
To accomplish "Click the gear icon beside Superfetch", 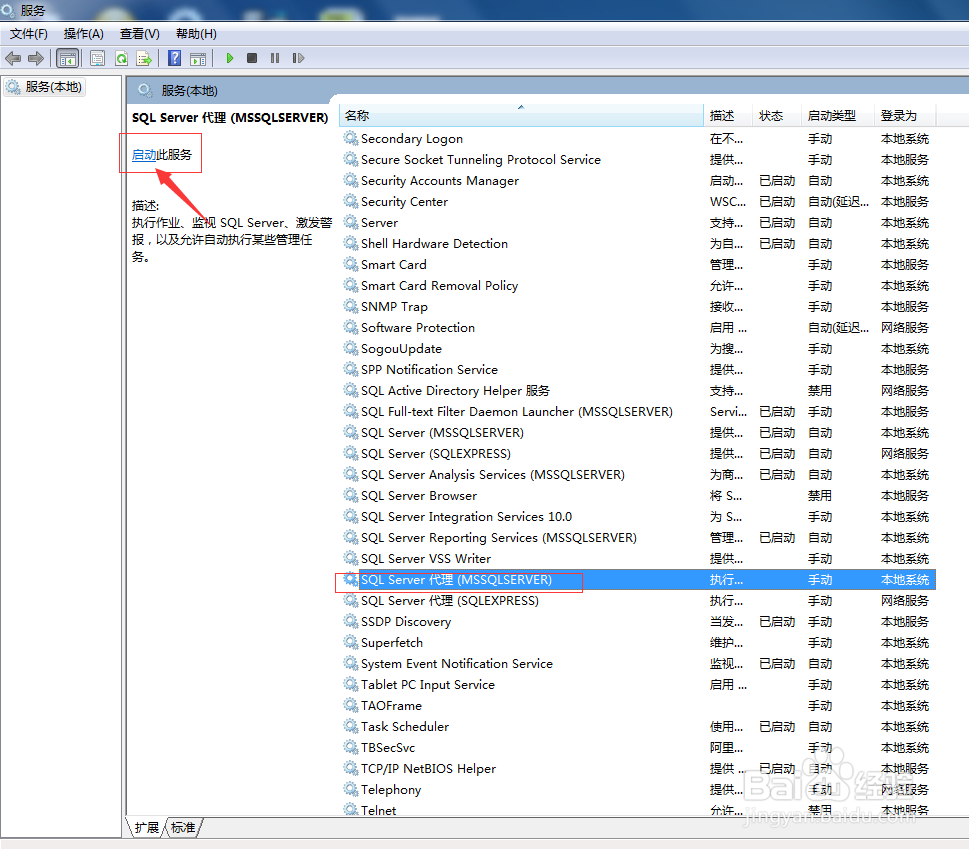I will pos(350,642).
